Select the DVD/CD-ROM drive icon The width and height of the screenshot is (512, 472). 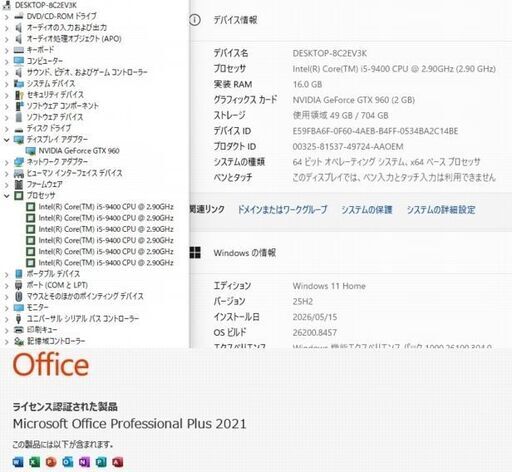pos(19,16)
